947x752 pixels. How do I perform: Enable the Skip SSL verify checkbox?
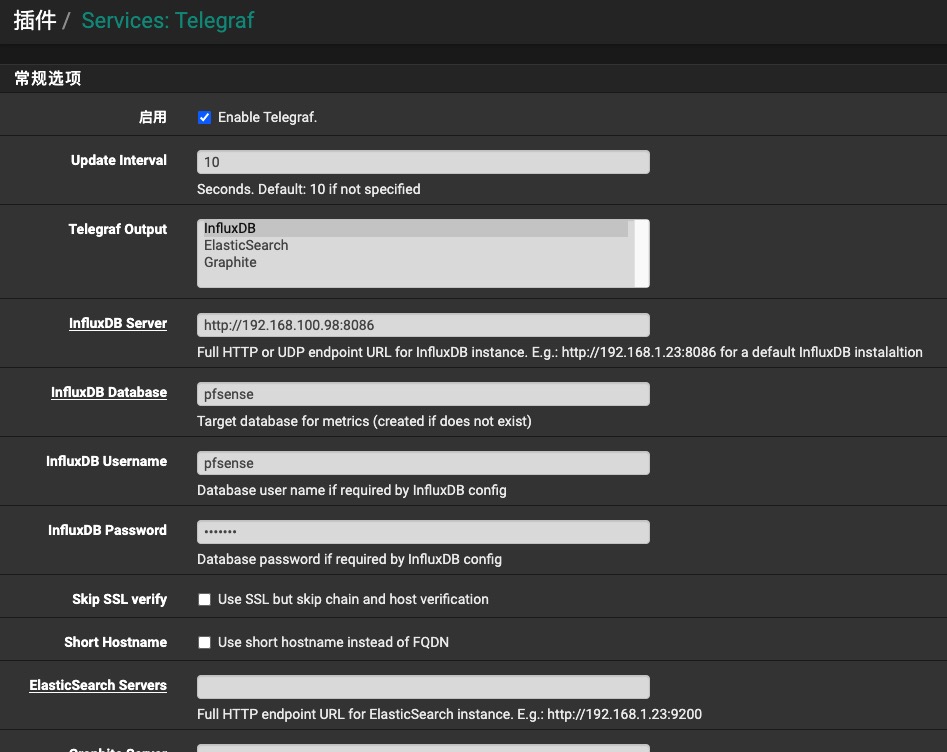[x=204, y=600]
